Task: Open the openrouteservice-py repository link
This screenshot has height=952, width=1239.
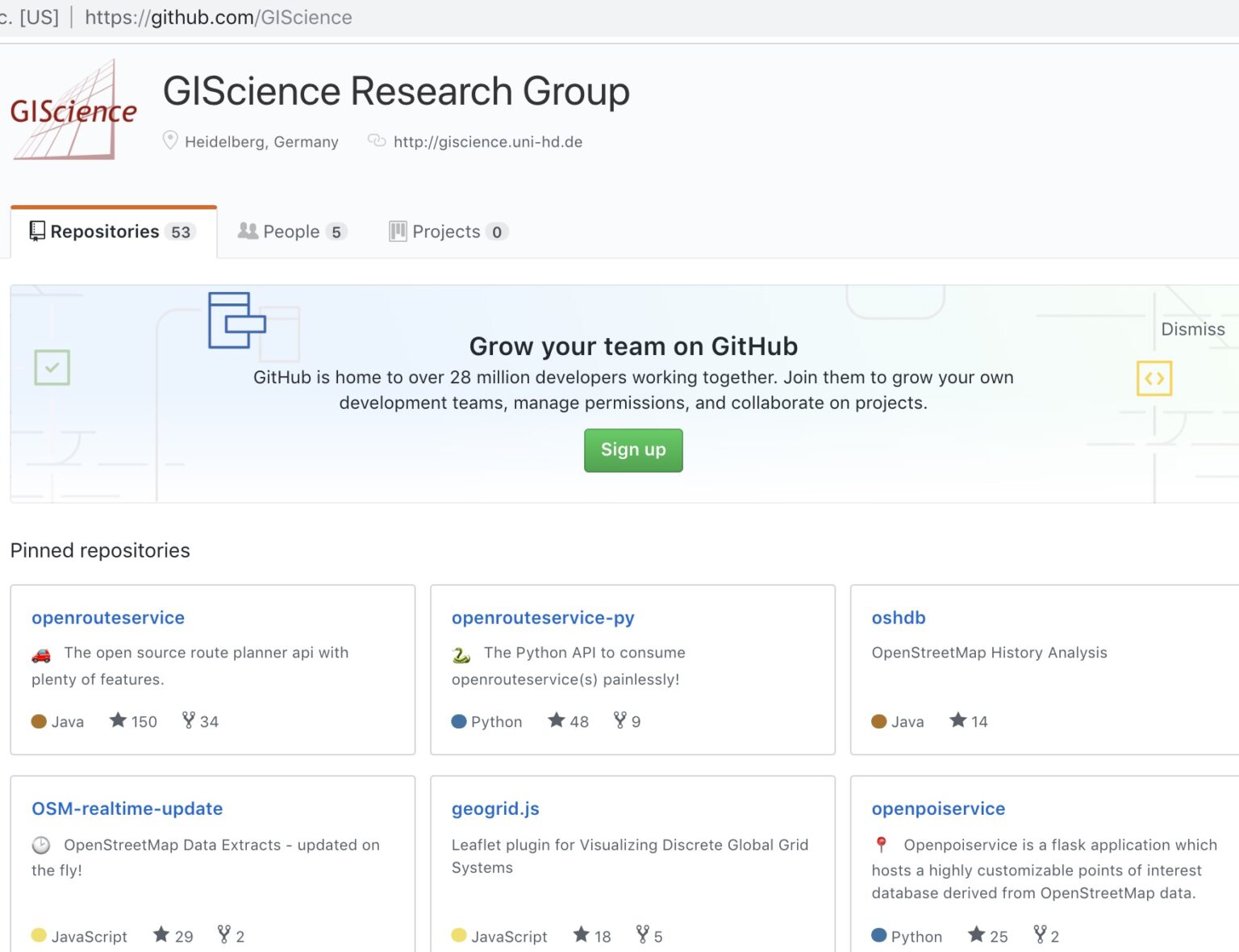Action: point(543,618)
